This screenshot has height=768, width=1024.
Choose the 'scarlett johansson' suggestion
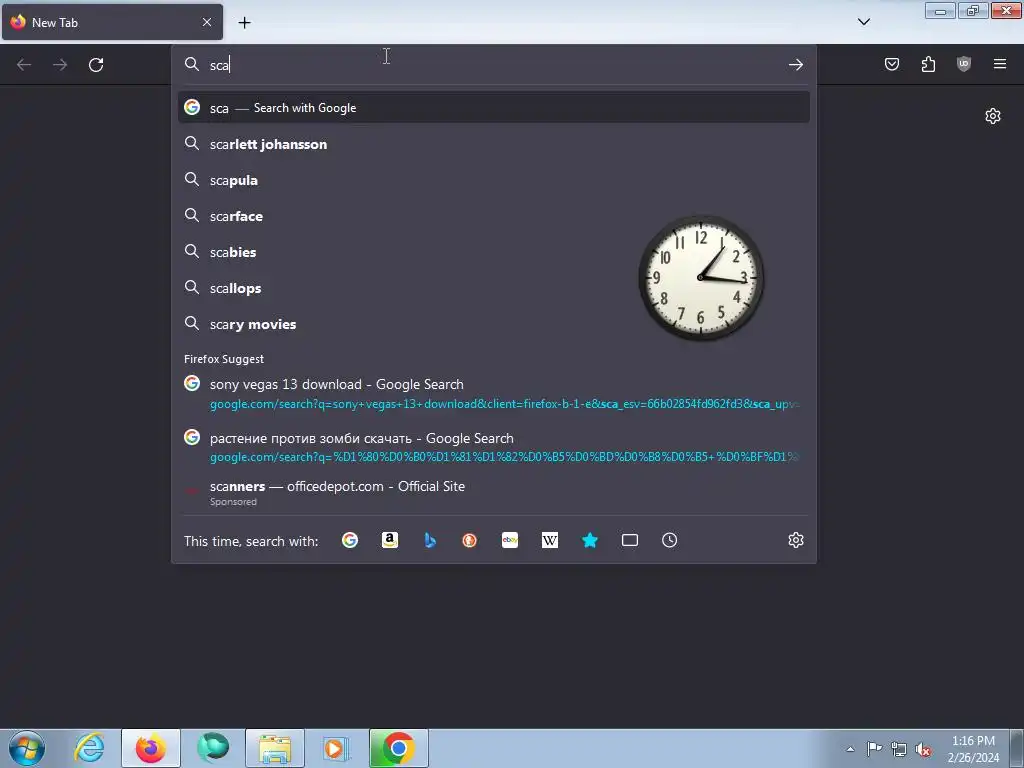click(494, 144)
